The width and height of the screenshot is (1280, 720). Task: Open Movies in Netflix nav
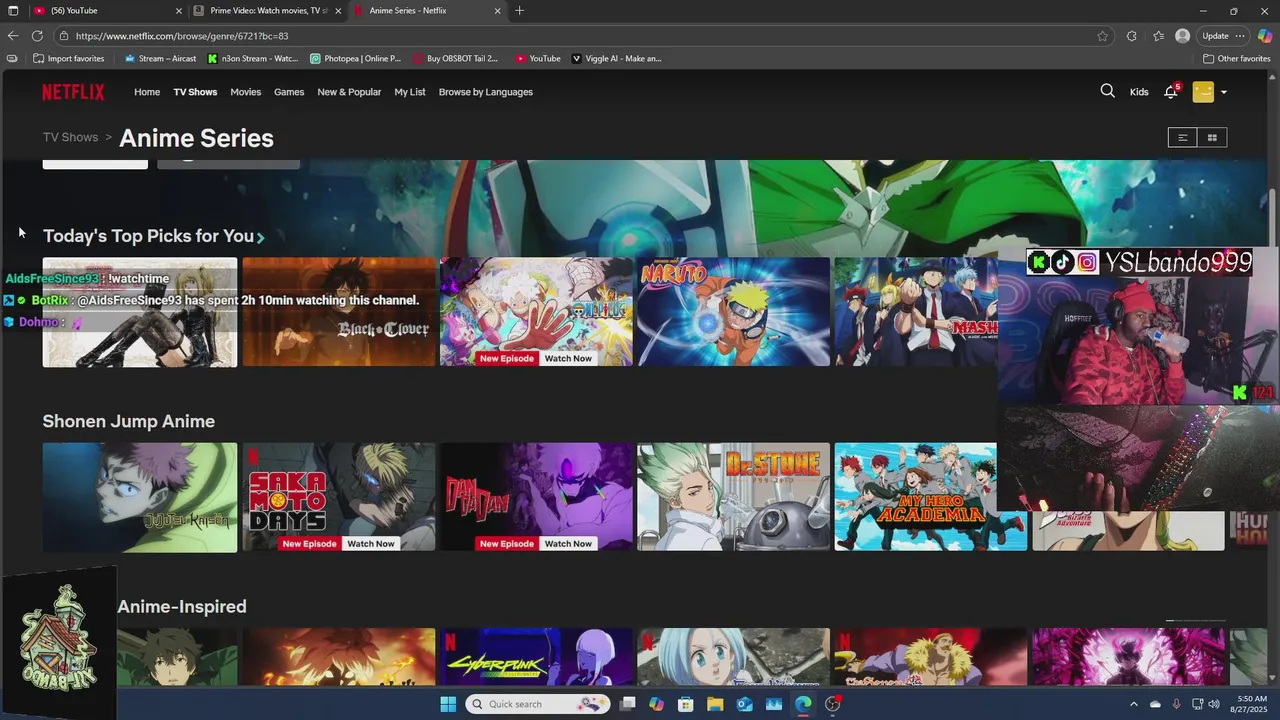[x=245, y=92]
